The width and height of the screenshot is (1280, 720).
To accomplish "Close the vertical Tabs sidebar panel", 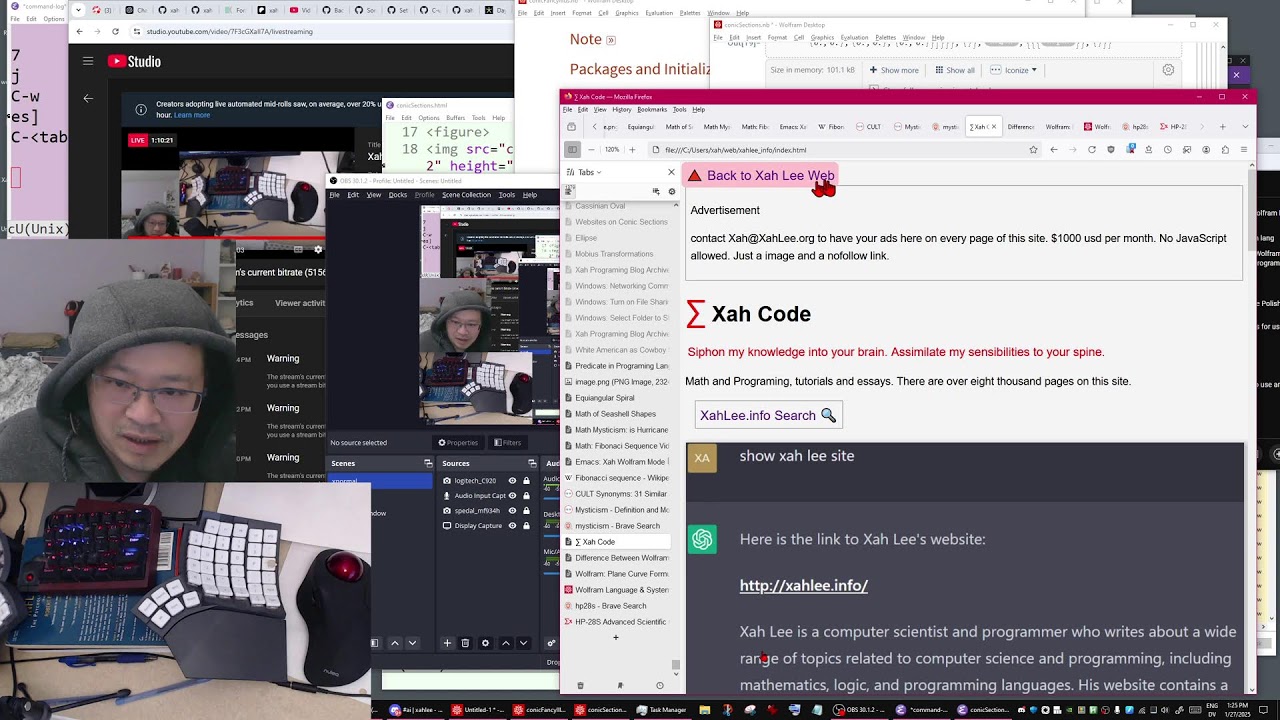I will pos(671,172).
